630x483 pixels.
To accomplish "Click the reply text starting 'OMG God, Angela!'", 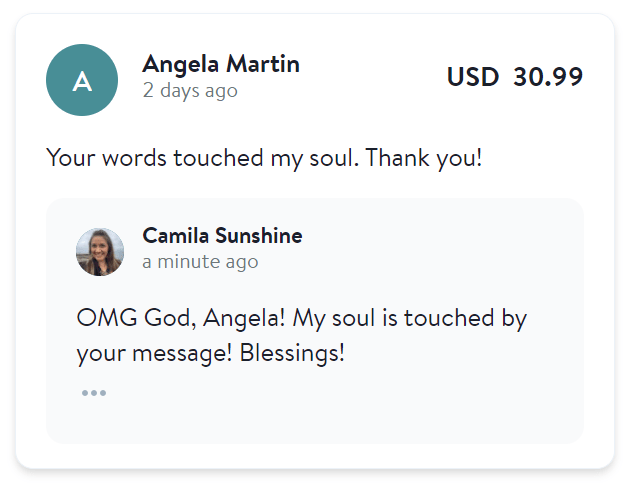I will pos(301,336).
